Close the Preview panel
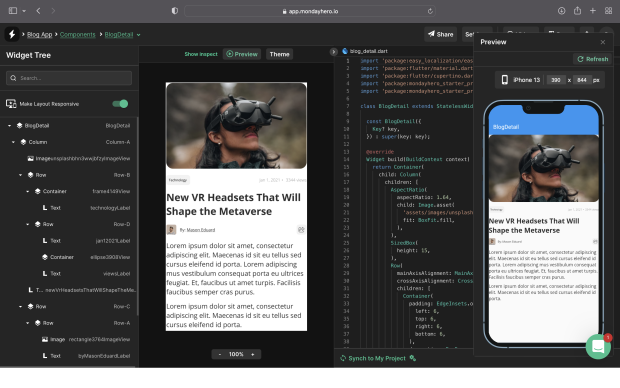Screen dimensions: 620x388 tap(603, 42)
